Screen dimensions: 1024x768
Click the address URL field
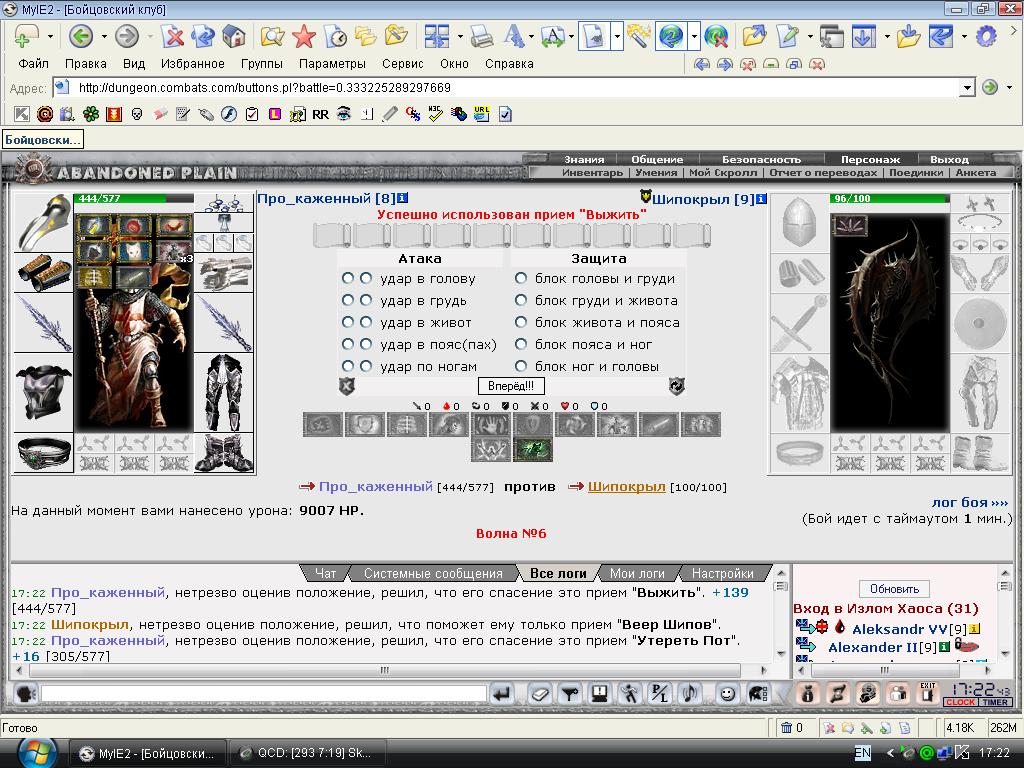coord(516,88)
